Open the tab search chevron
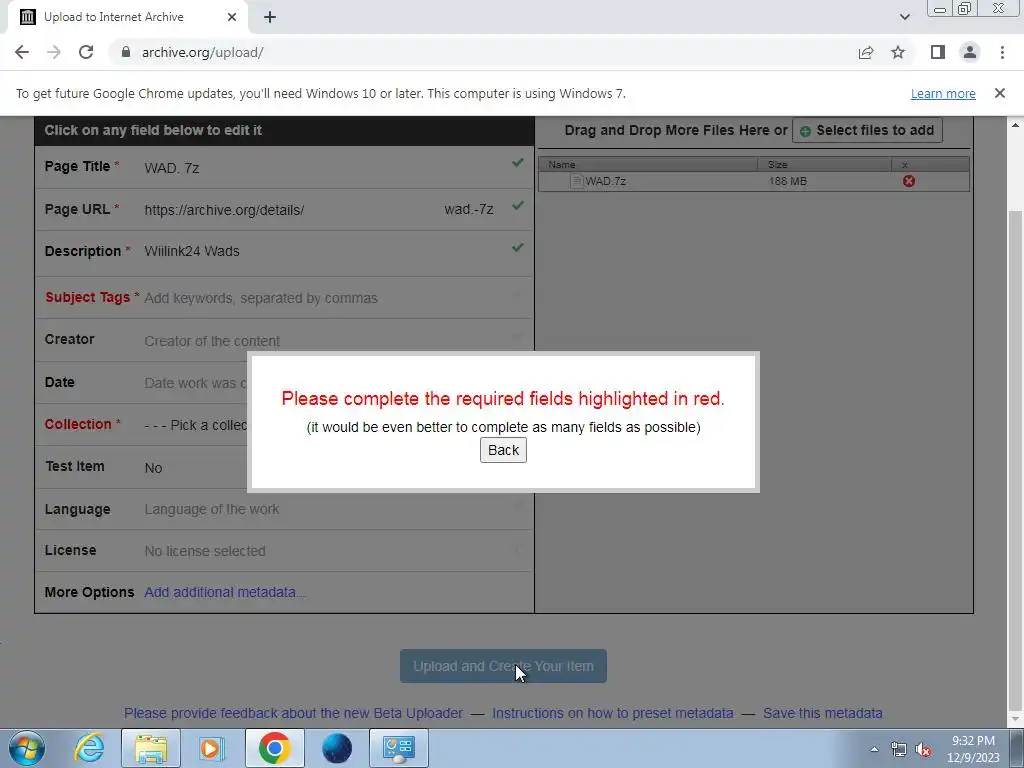1024x768 pixels. 904,17
